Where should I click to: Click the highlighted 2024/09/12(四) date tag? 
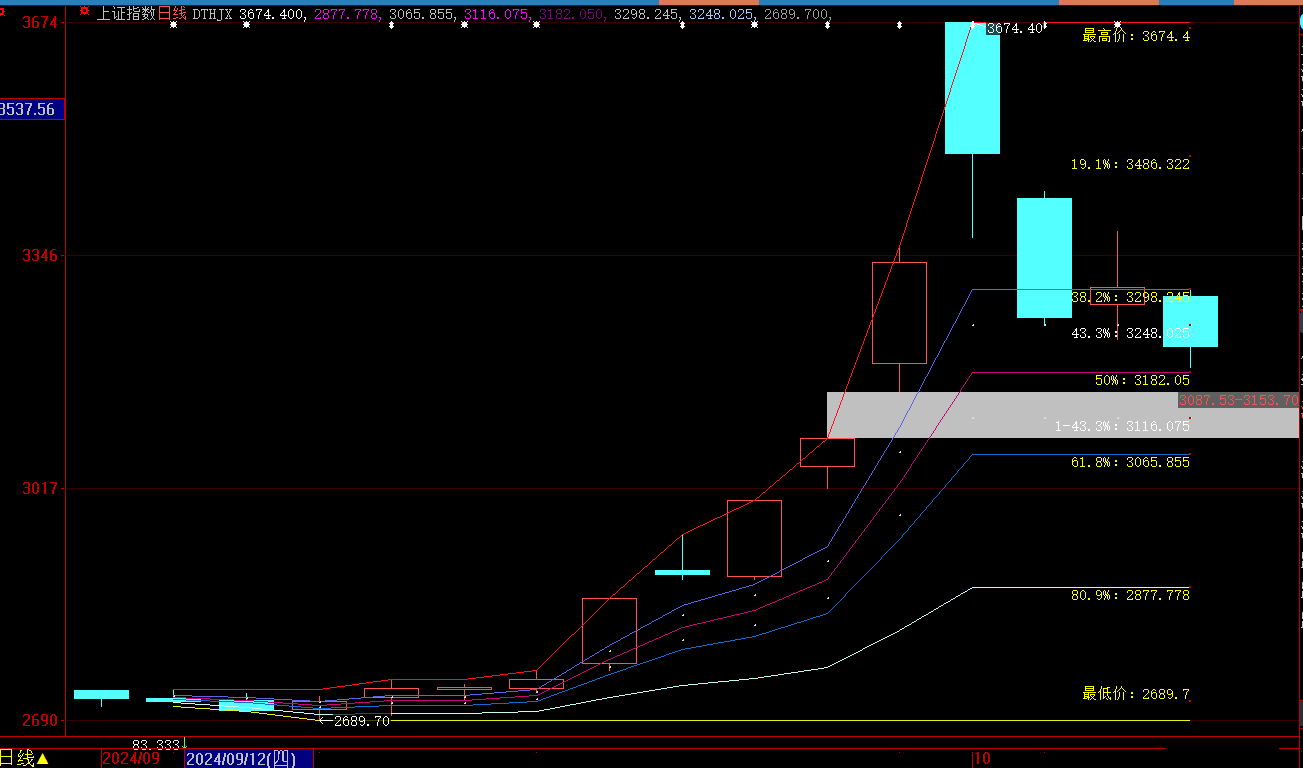point(249,759)
